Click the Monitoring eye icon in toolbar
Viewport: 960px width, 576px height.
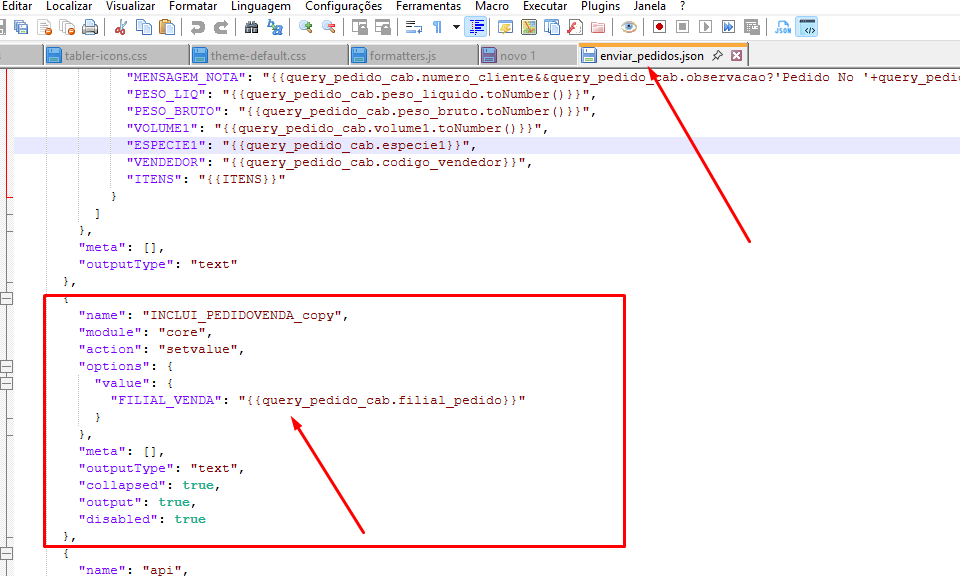[x=628, y=27]
